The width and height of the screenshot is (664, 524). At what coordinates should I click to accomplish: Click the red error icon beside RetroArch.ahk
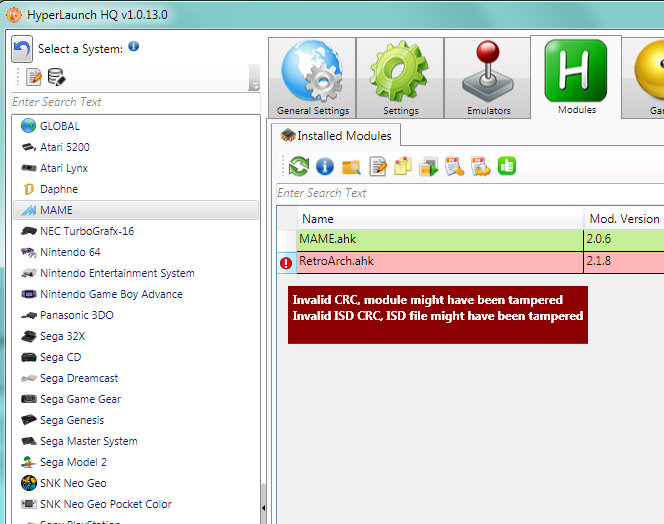[x=286, y=263]
